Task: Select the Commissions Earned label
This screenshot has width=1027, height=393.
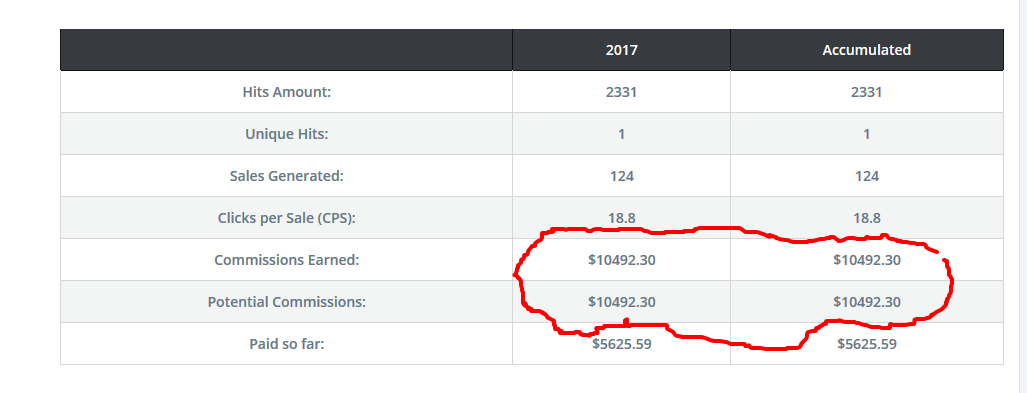Action: pos(287,259)
